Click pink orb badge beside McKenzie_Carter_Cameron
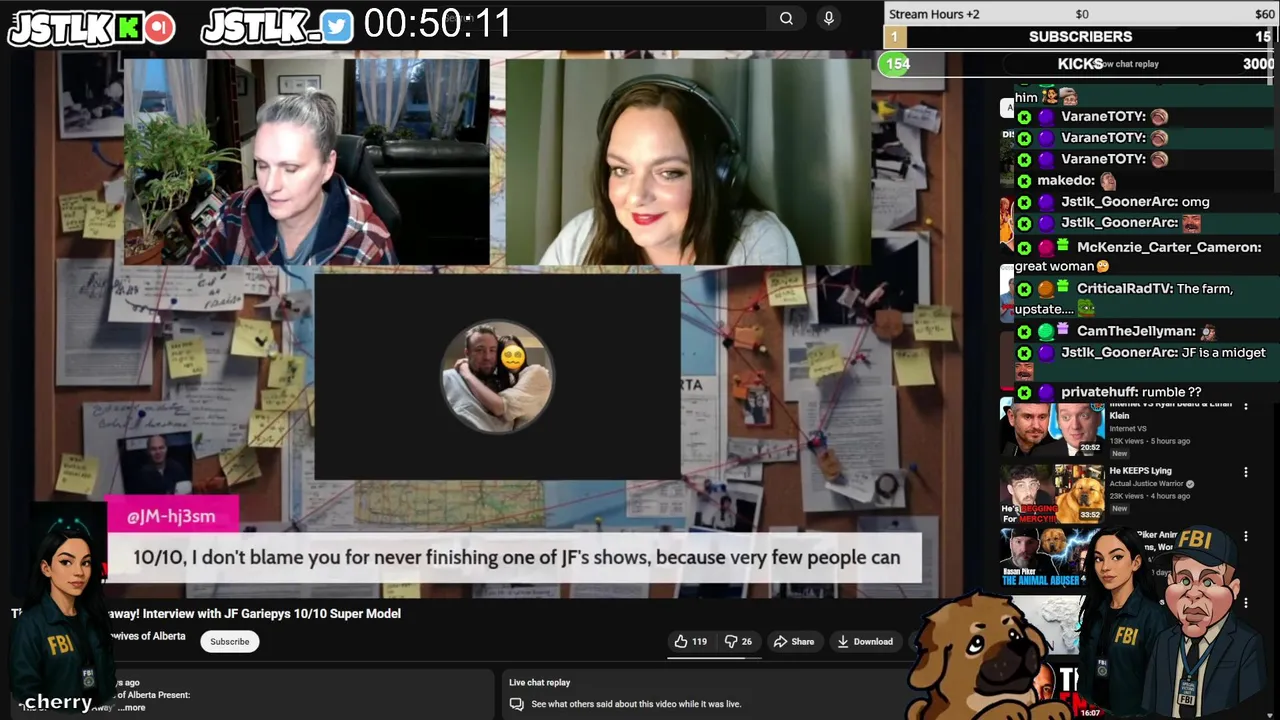The width and height of the screenshot is (1280, 720). pyautogui.click(x=1045, y=247)
